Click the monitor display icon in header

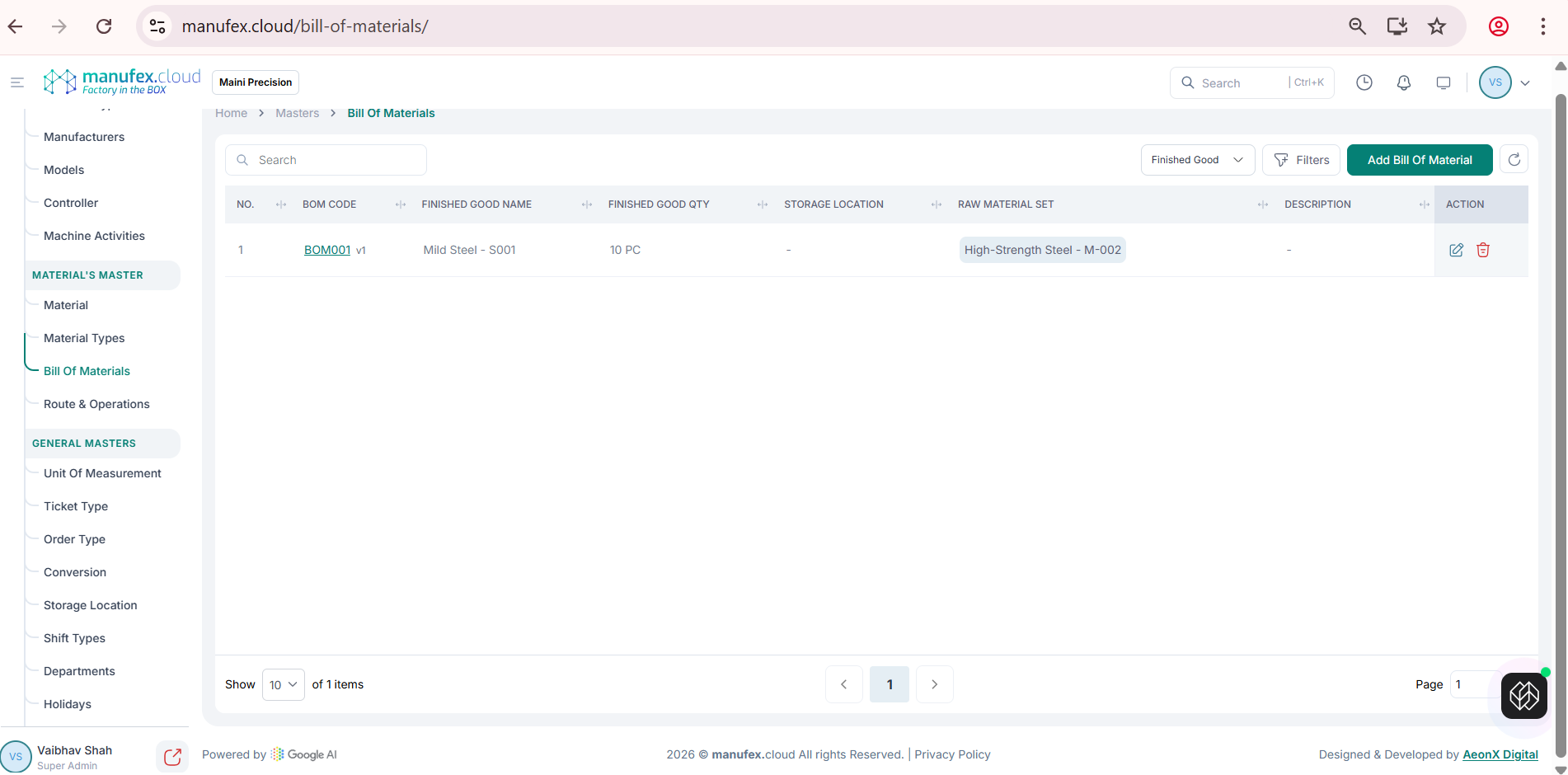click(1443, 82)
